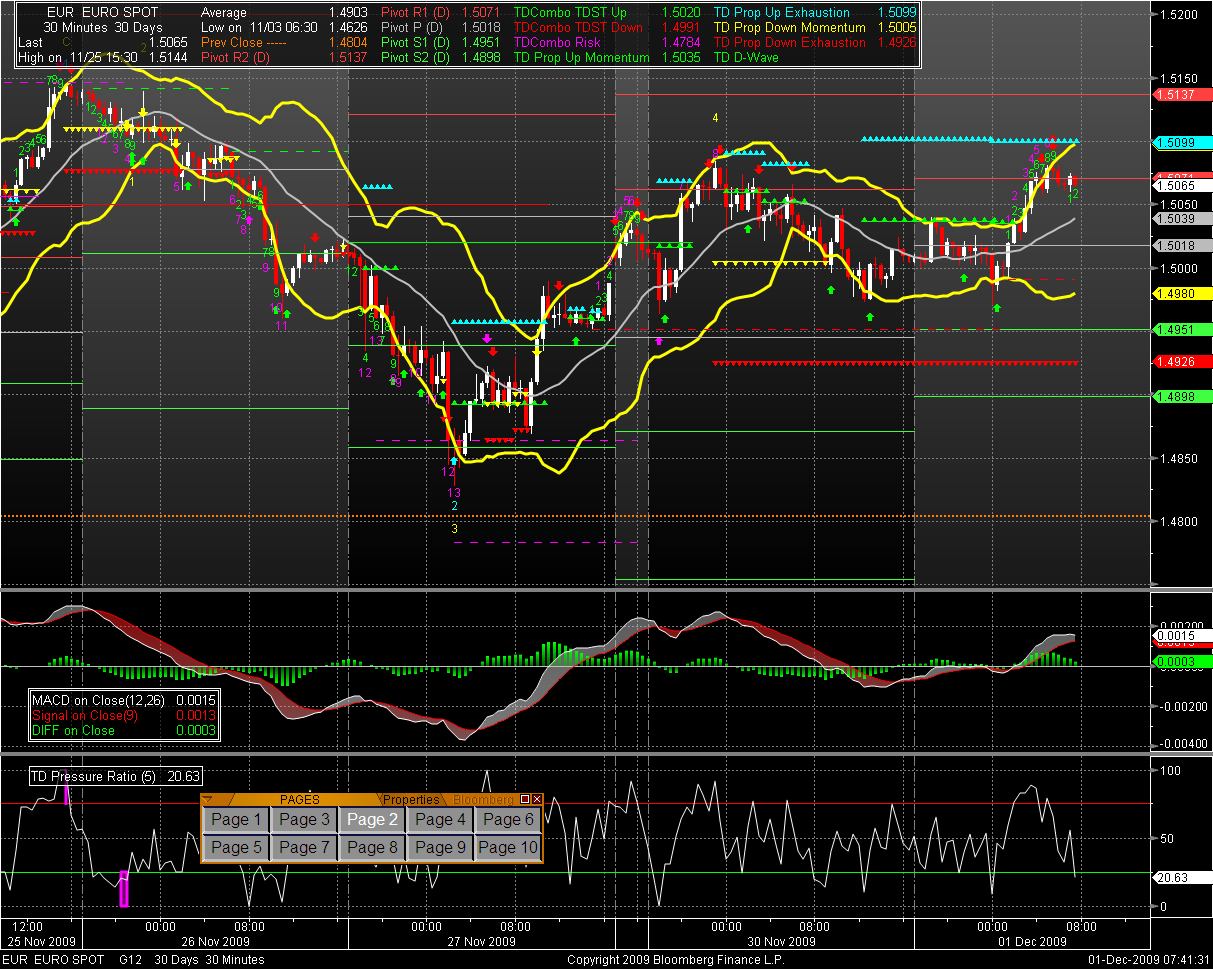
Task: Click the green 20.63 pressure ratio tag
Action: tap(1175, 876)
